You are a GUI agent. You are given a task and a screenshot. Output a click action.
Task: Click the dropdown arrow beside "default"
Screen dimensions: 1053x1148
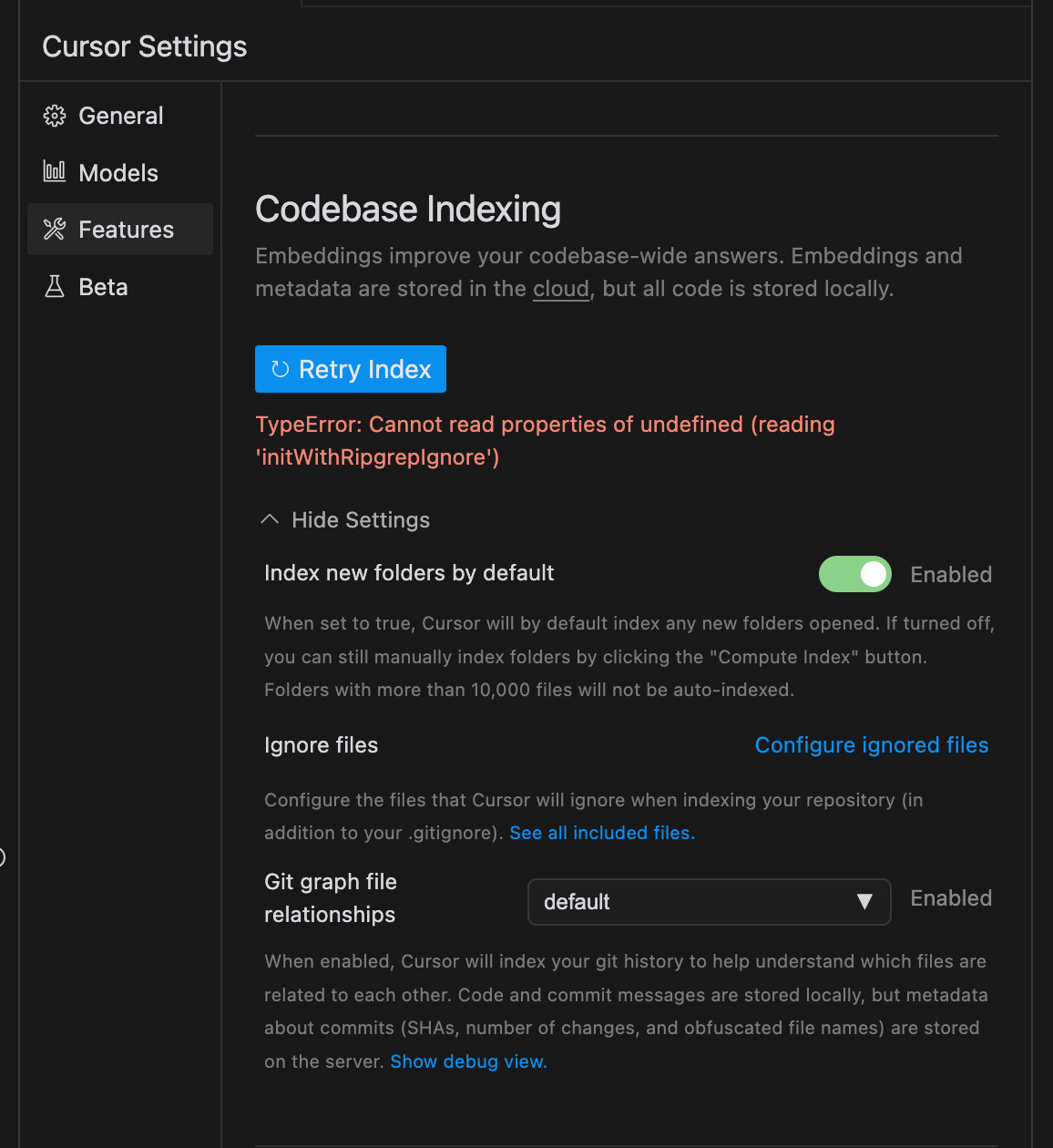pos(864,902)
